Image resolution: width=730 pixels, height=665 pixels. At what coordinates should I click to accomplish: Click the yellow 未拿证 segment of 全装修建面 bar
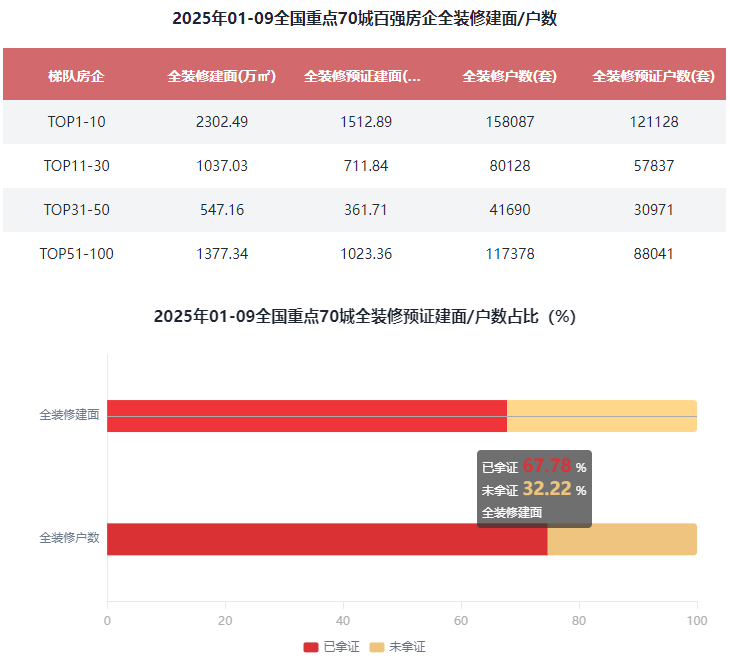[601, 416]
